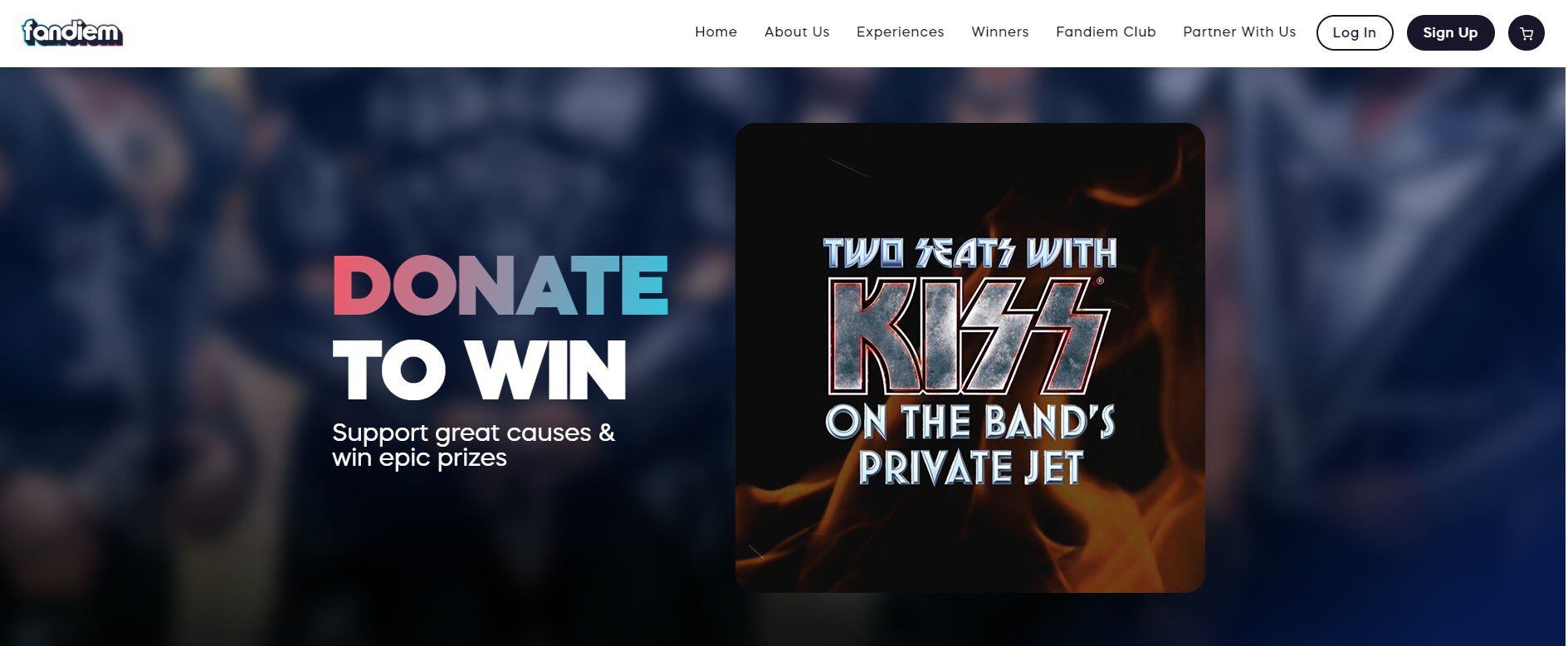
Task: Click the 'Support great causes' tagline
Action: (x=473, y=433)
